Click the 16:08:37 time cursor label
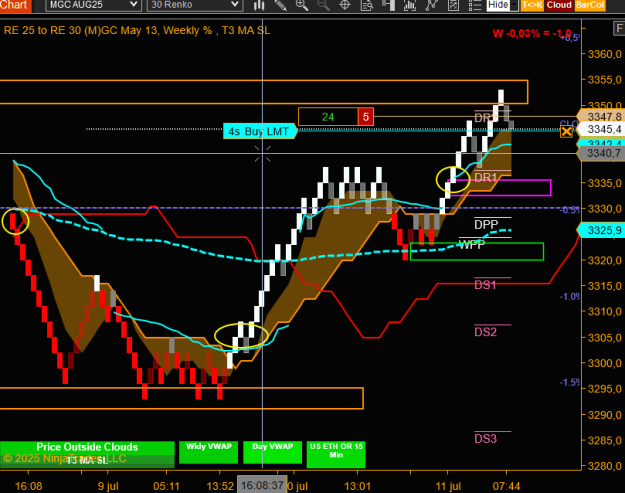The image size is (625, 493). pyautogui.click(x=262, y=485)
